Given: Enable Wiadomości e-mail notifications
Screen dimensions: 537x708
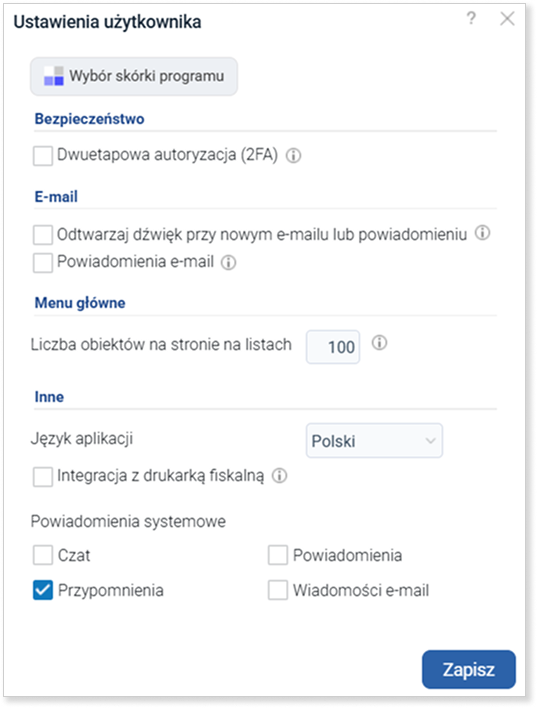Looking at the screenshot, I should (278, 590).
